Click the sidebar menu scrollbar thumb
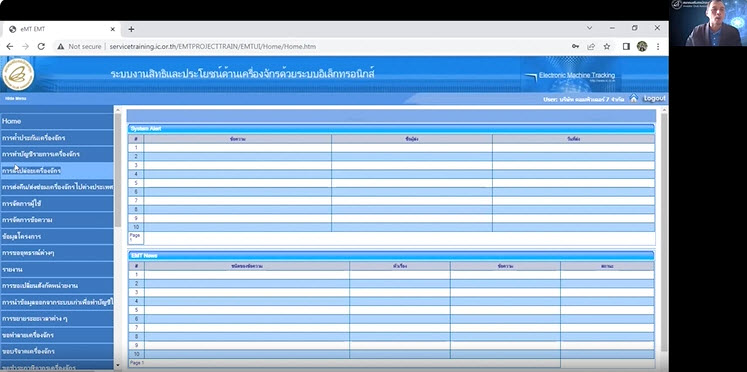The image size is (747, 372). (x=118, y=170)
